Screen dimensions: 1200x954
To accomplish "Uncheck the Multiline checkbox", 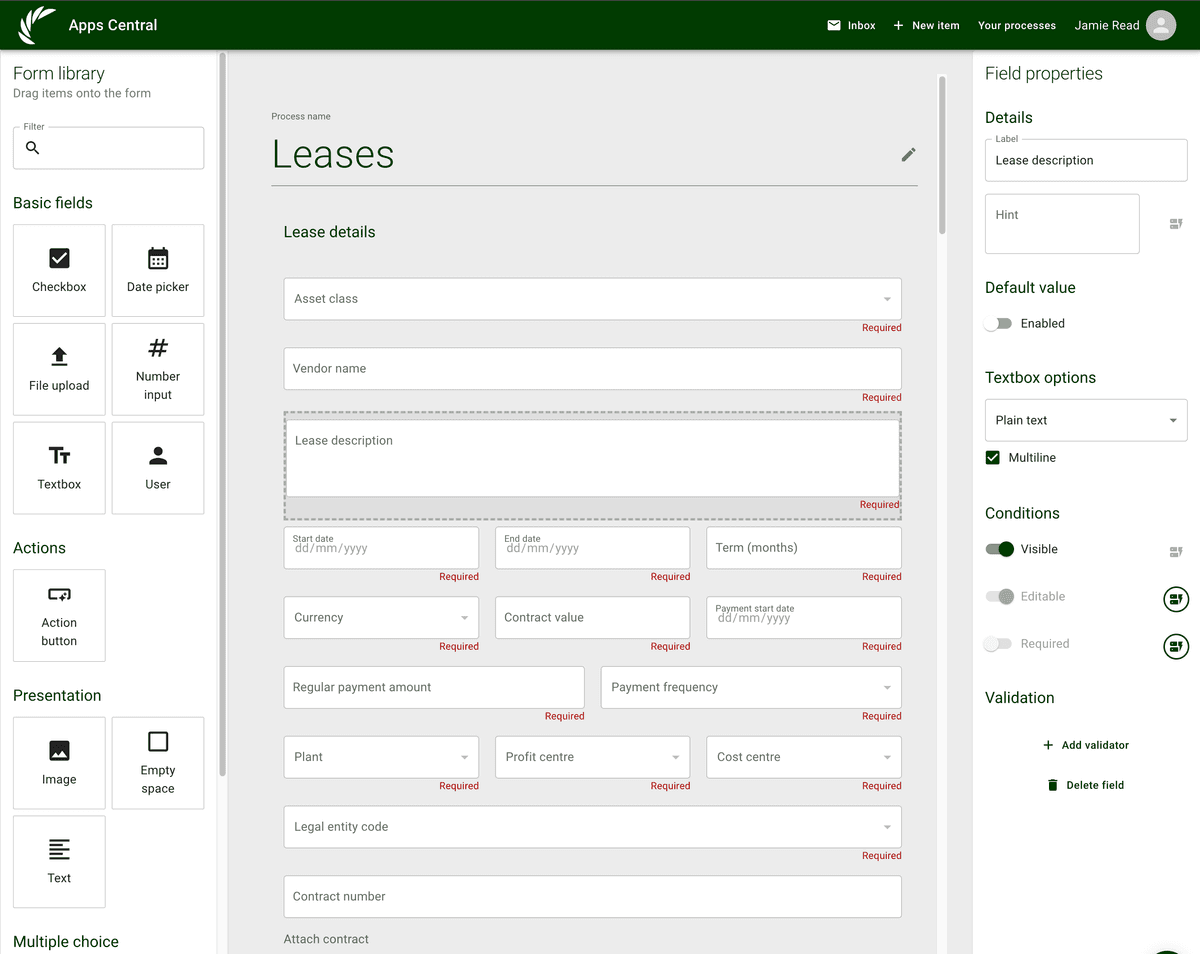I will (x=992, y=457).
